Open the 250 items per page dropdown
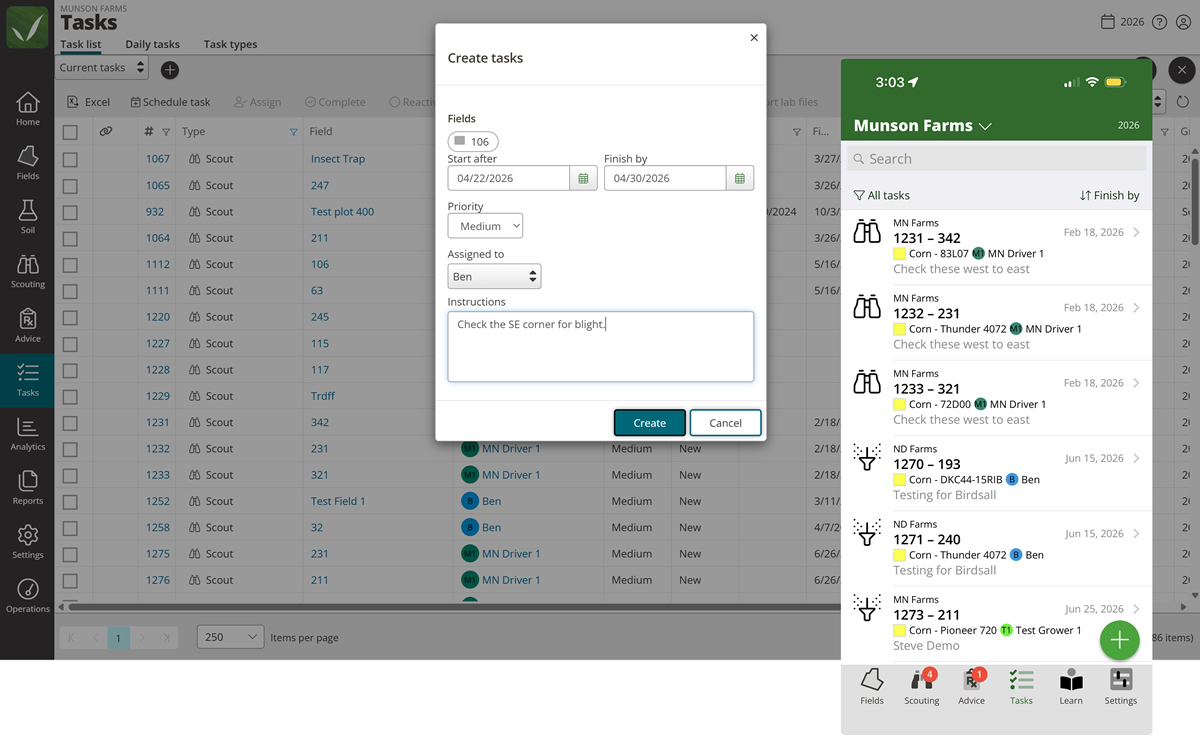Viewport: 1200px width, 751px height. tap(229, 637)
